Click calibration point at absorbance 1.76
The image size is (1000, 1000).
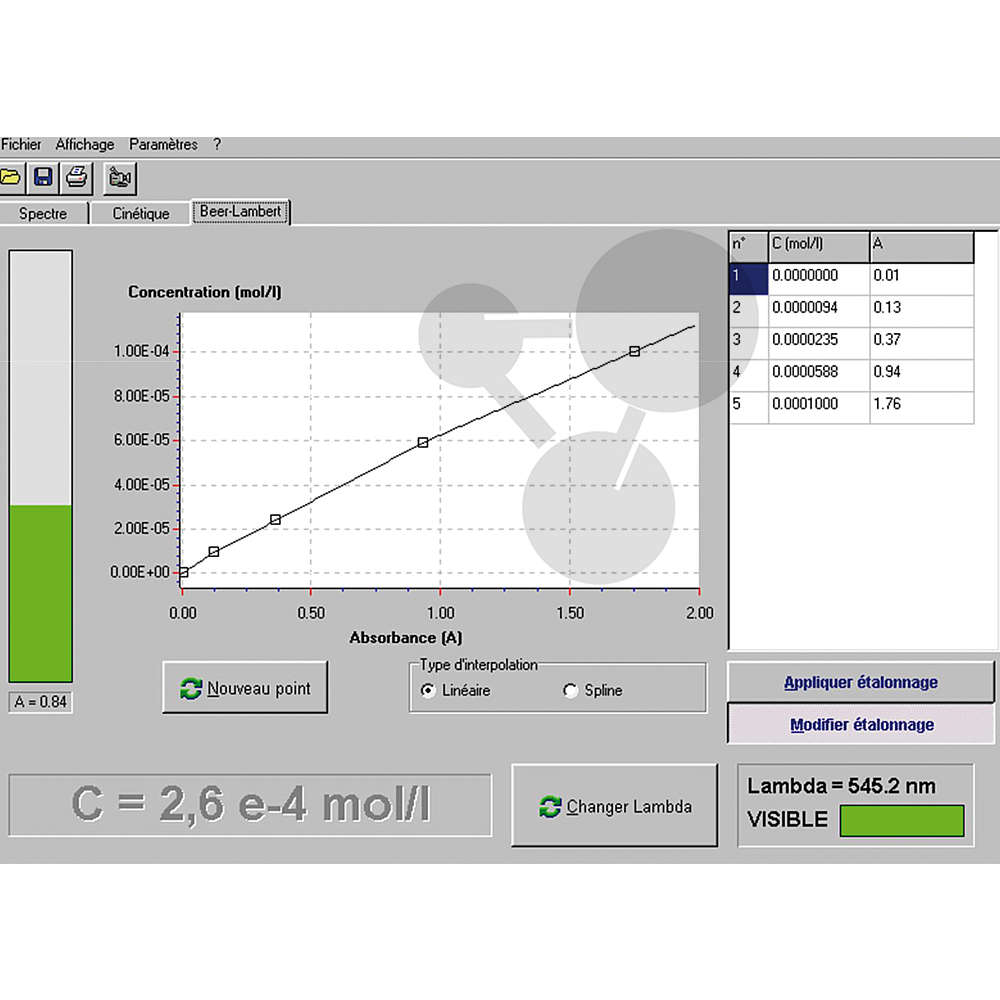[x=635, y=351]
